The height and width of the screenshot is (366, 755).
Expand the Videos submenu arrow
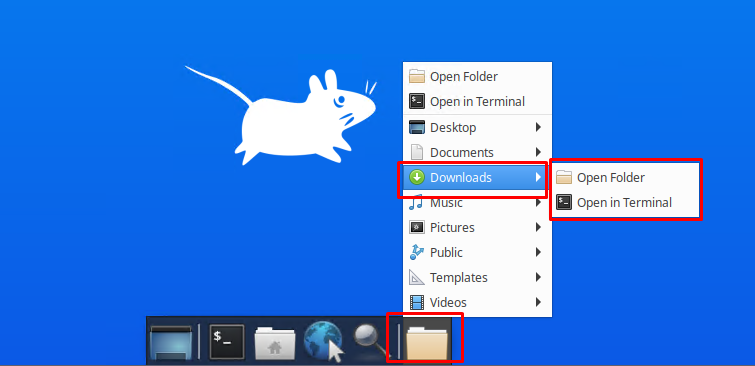[538, 302]
